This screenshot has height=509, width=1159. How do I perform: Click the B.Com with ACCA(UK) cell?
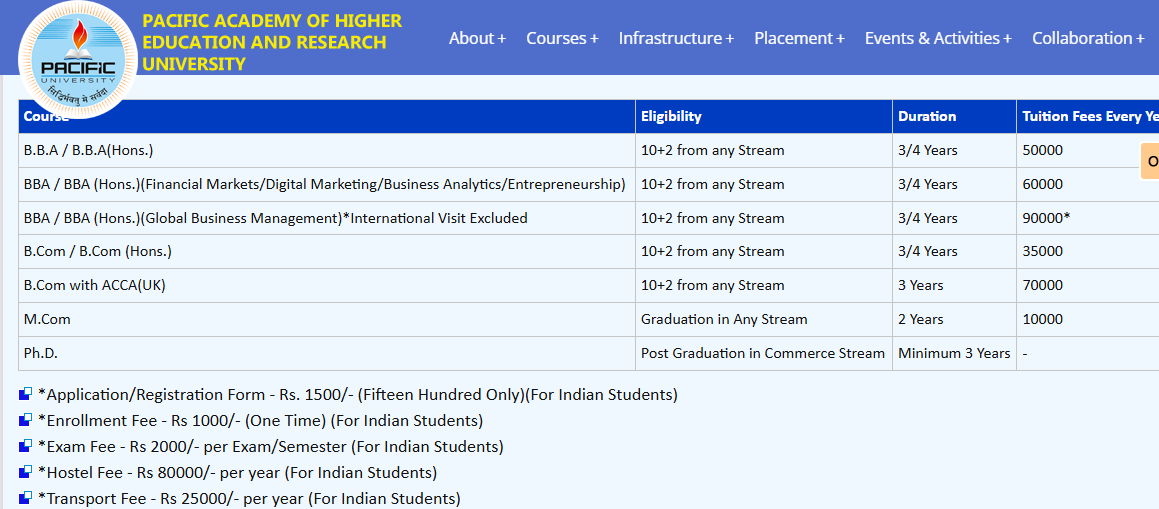tap(327, 285)
